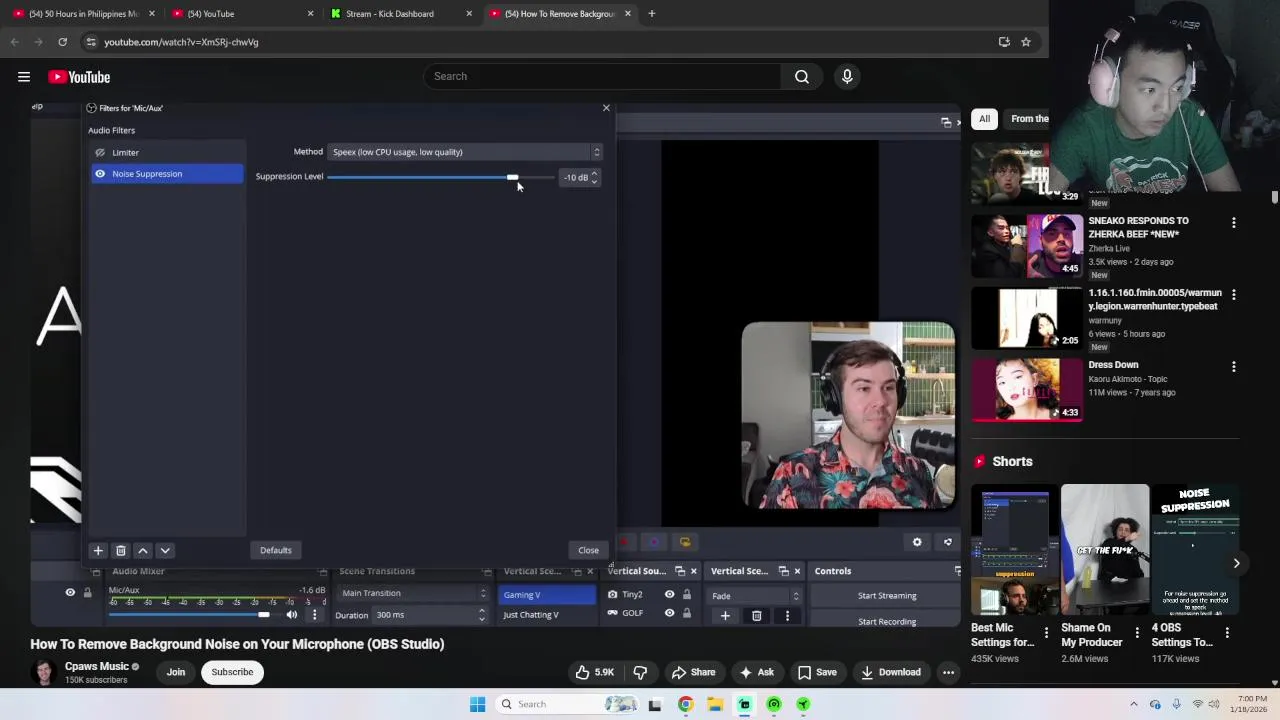The height and width of the screenshot is (720, 1280).
Task: Open the OBS settings gear icon
Action: 917,542
